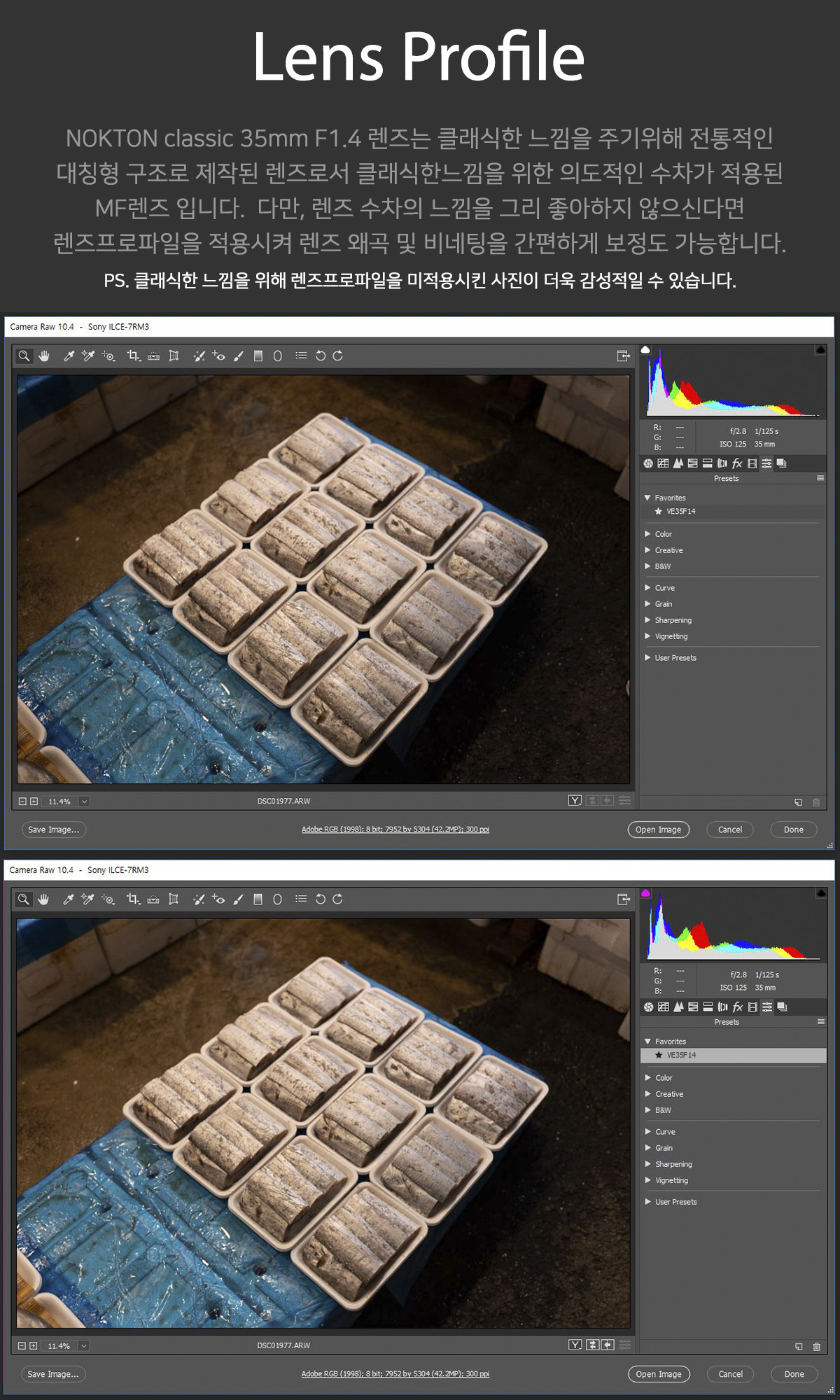Viewport: 840px width, 1400px height.
Task: Open the Effects (fx) tab in upper window
Action: pos(737,463)
